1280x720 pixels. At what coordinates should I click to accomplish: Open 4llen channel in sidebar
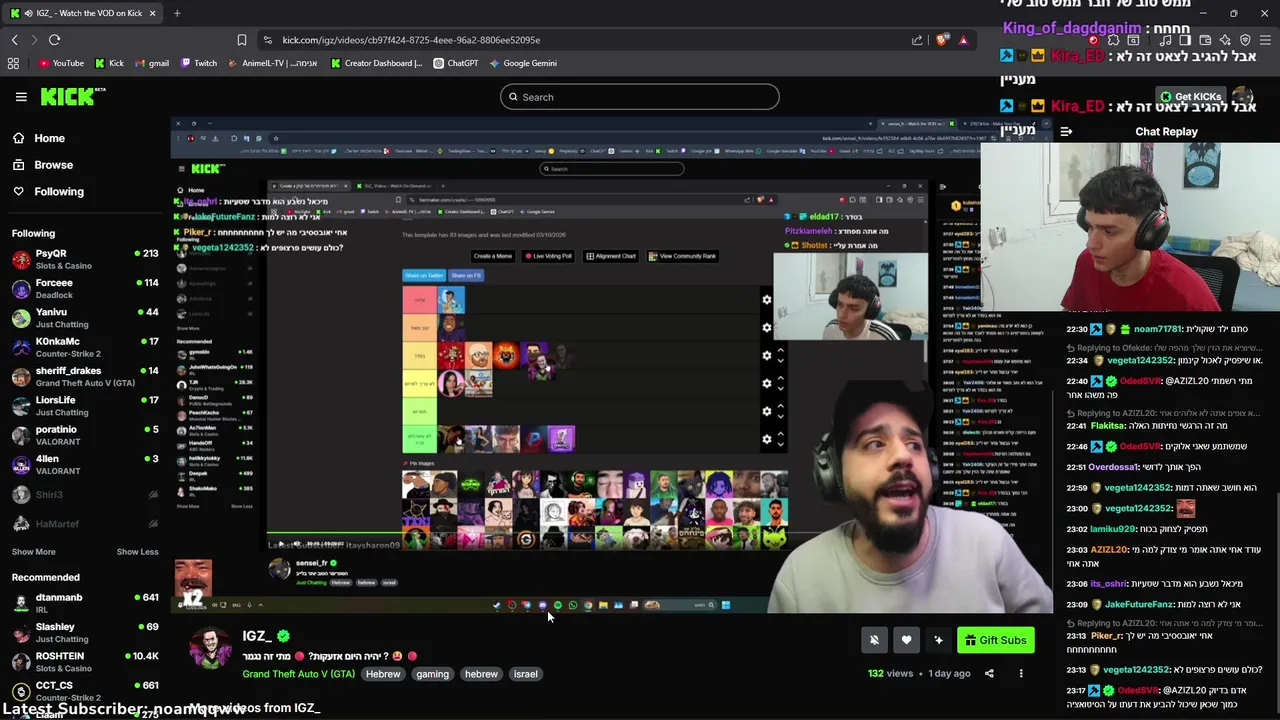(x=85, y=464)
